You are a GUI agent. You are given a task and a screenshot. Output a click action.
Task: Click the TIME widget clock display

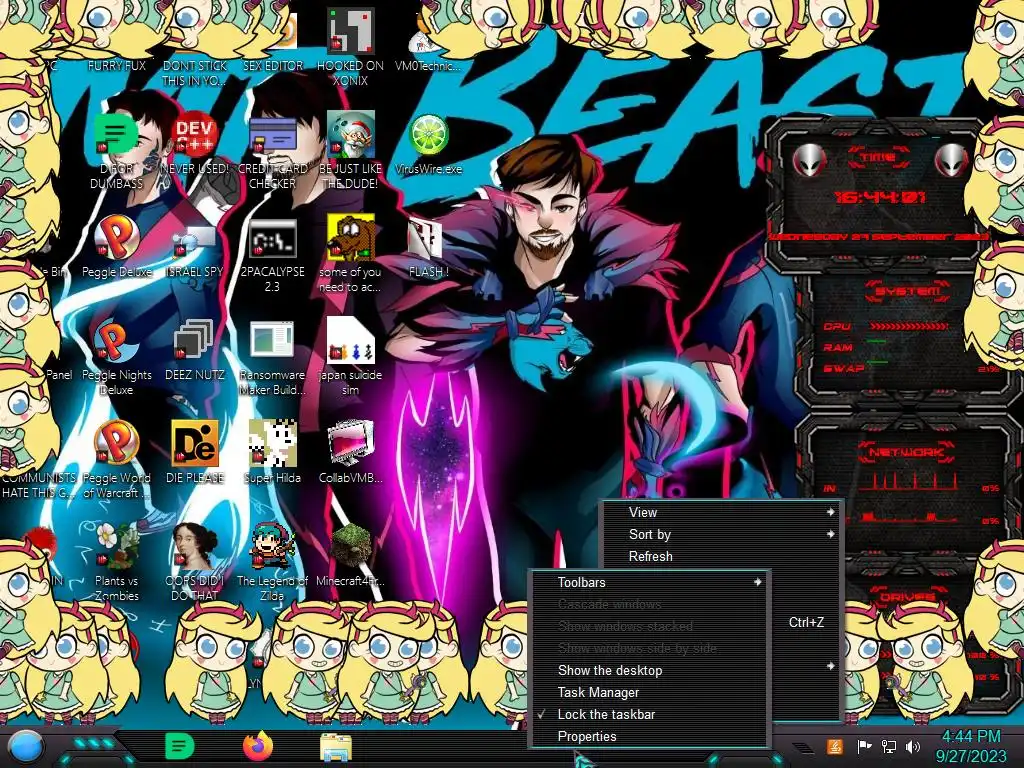click(880, 197)
